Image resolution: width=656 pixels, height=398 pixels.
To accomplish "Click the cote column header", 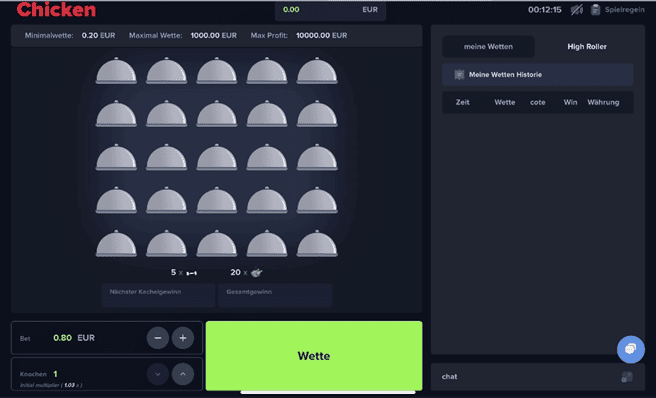I will [538, 102].
